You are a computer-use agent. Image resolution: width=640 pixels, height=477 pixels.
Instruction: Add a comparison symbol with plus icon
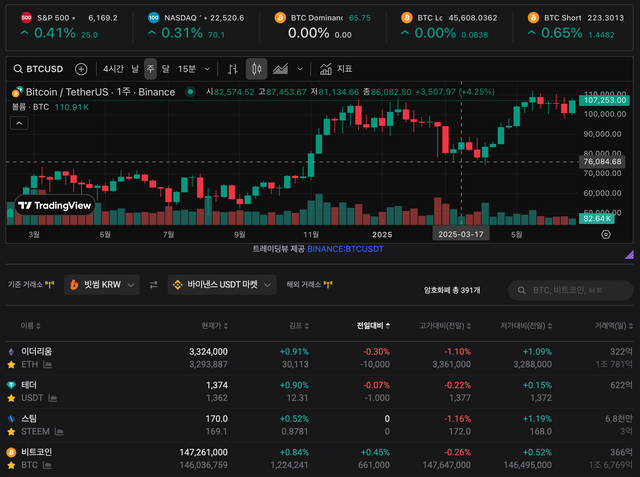[81, 69]
